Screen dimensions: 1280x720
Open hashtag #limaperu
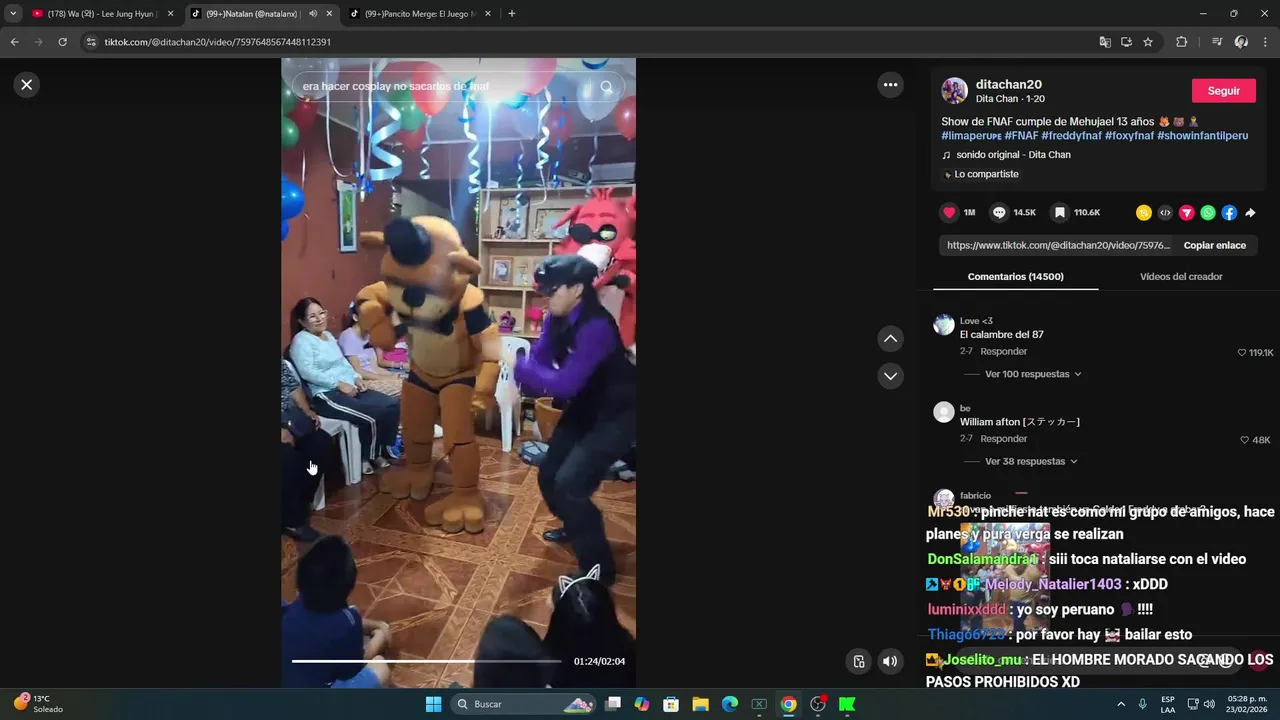(x=971, y=135)
